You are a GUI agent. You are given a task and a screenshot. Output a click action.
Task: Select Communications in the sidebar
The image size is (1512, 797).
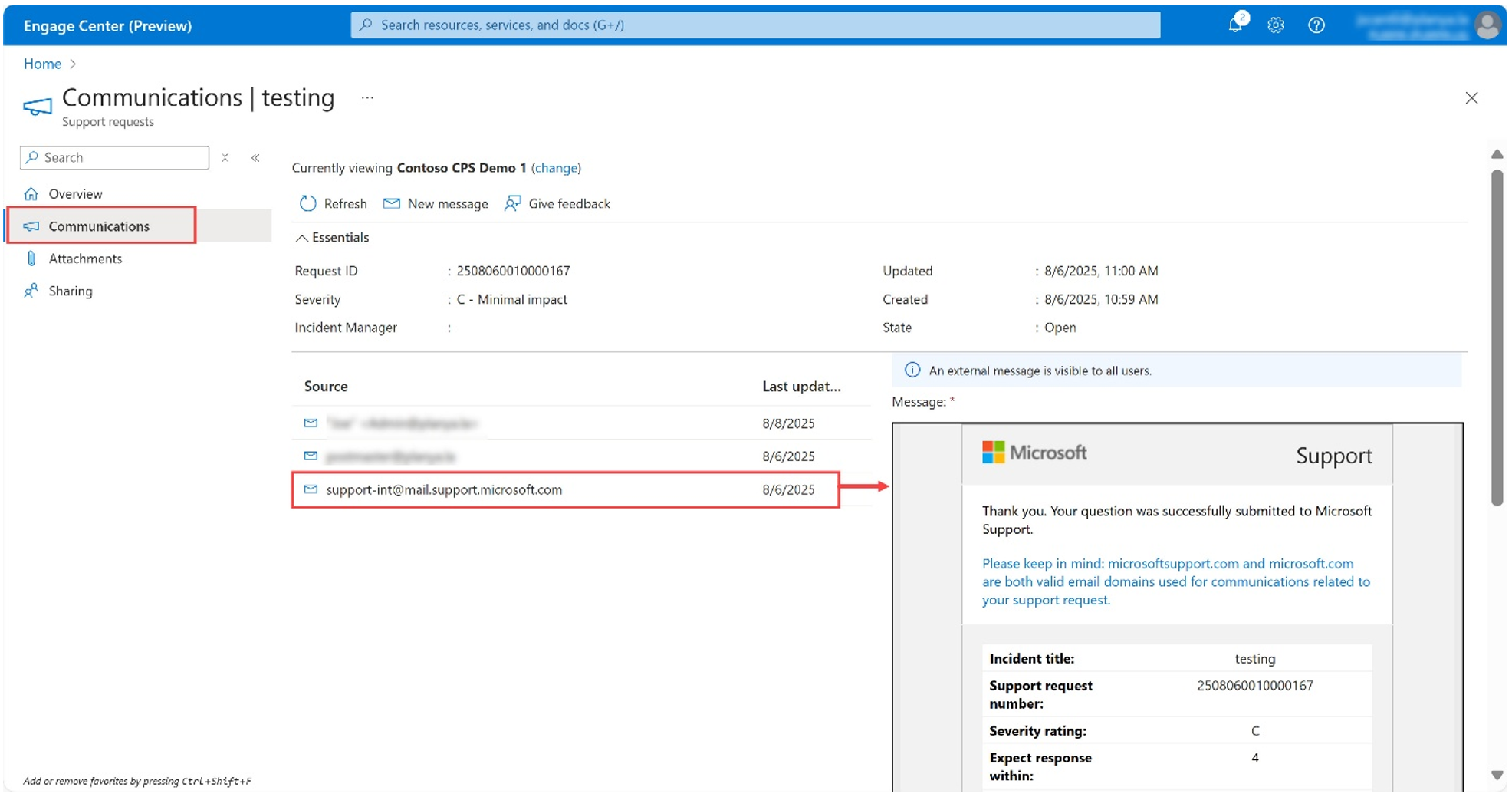click(x=138, y=226)
